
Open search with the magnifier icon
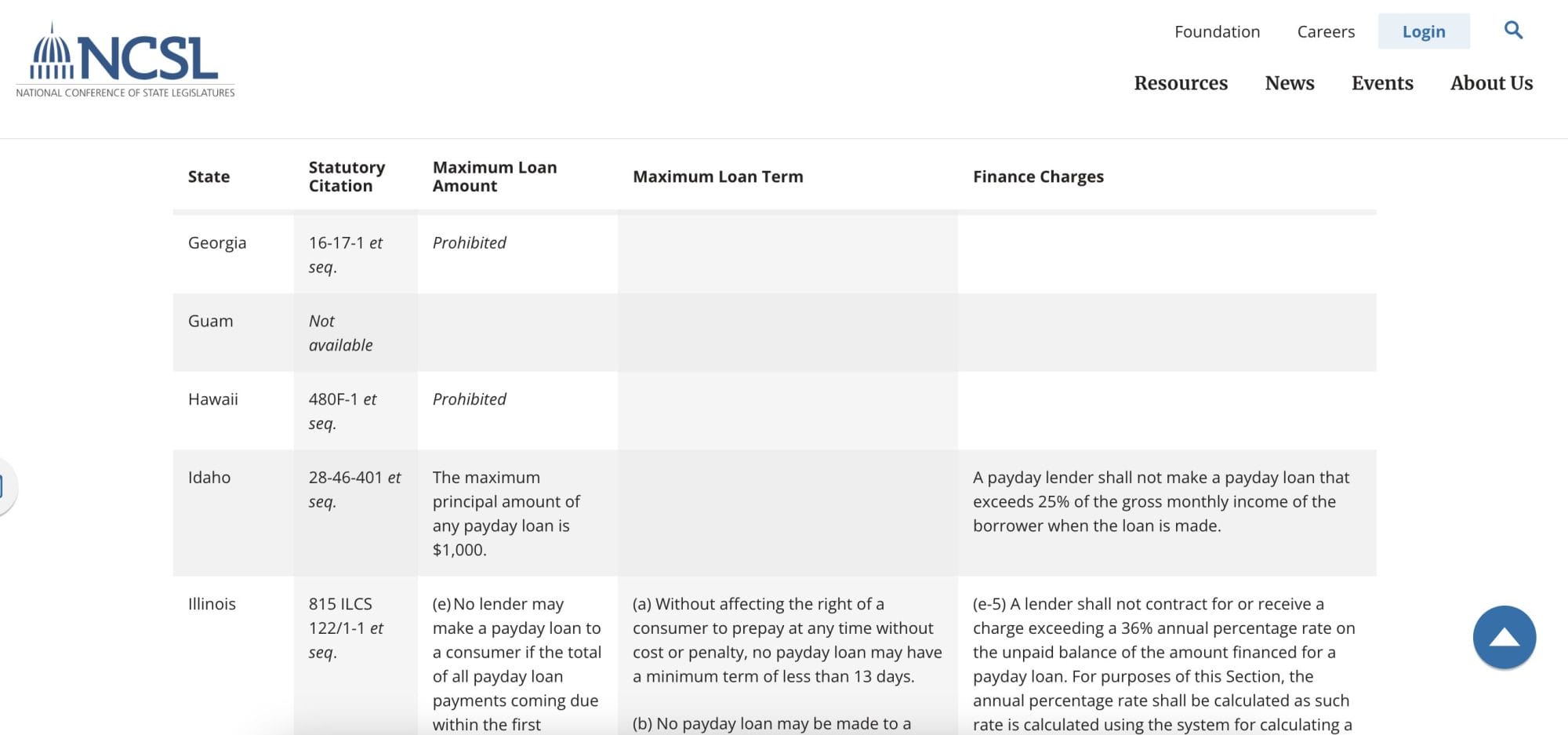tap(1513, 31)
